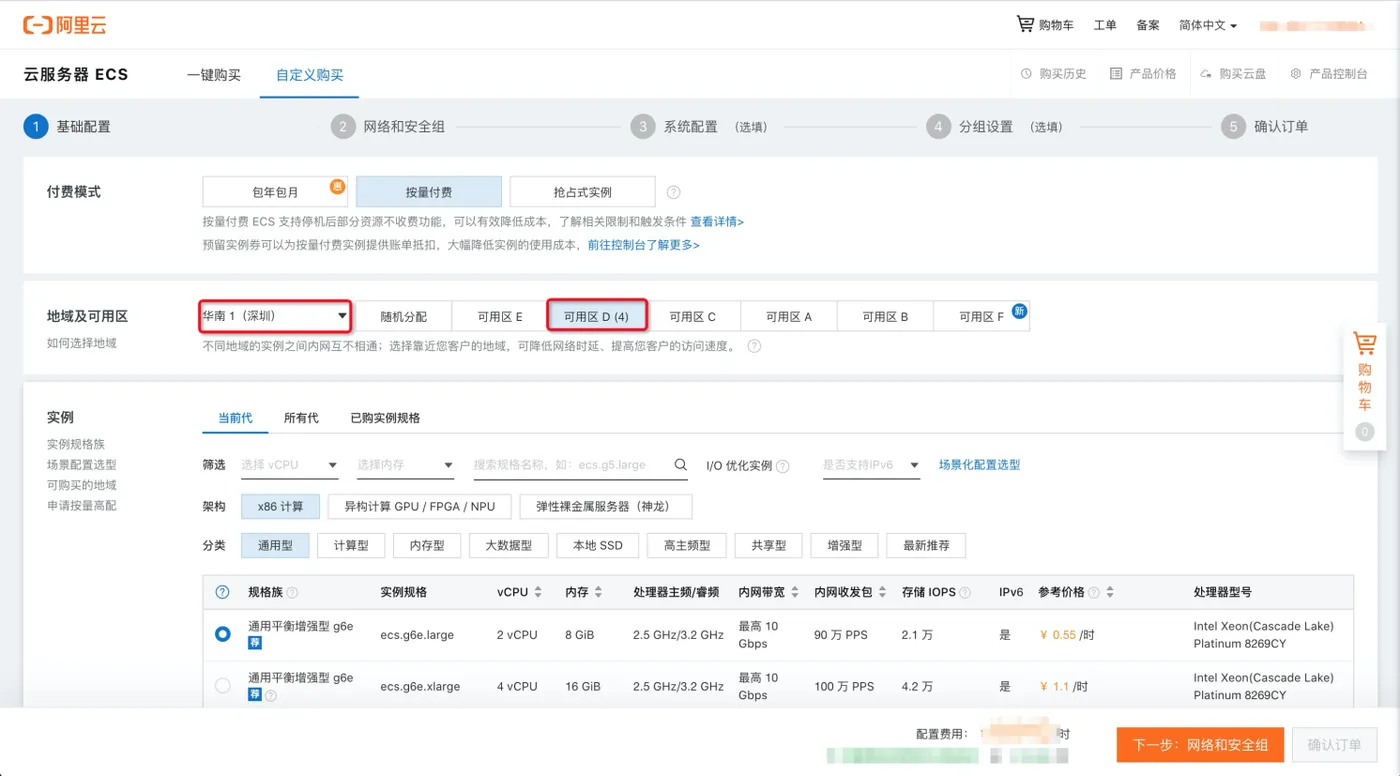Select 可用区 F zone

(981, 316)
